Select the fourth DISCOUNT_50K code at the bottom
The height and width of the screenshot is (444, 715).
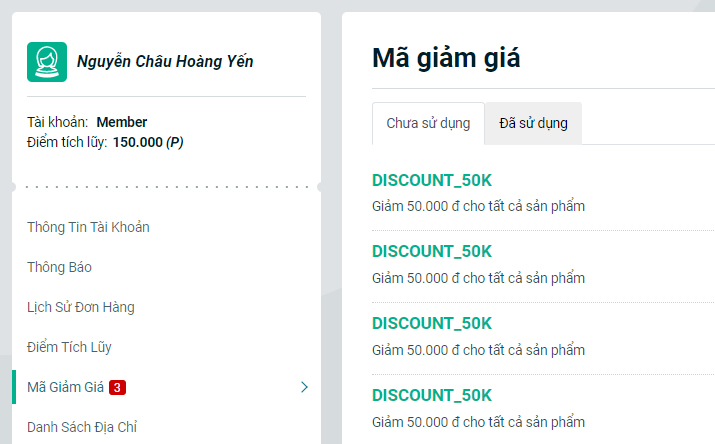[432, 395]
